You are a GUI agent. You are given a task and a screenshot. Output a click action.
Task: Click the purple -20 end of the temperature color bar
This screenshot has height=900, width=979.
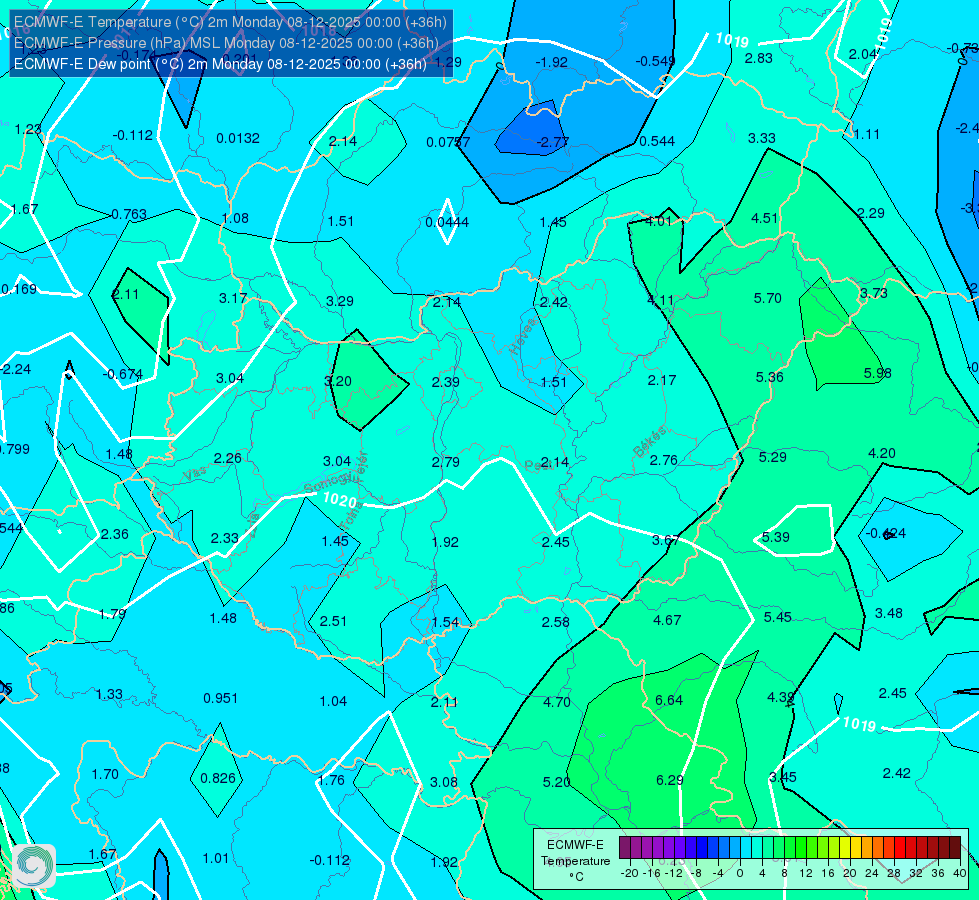click(x=624, y=848)
